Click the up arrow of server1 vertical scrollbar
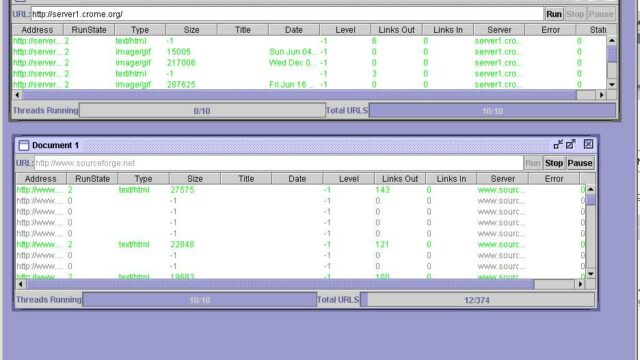Screen dimensions: 640x360 pyautogui.click(x=611, y=40)
